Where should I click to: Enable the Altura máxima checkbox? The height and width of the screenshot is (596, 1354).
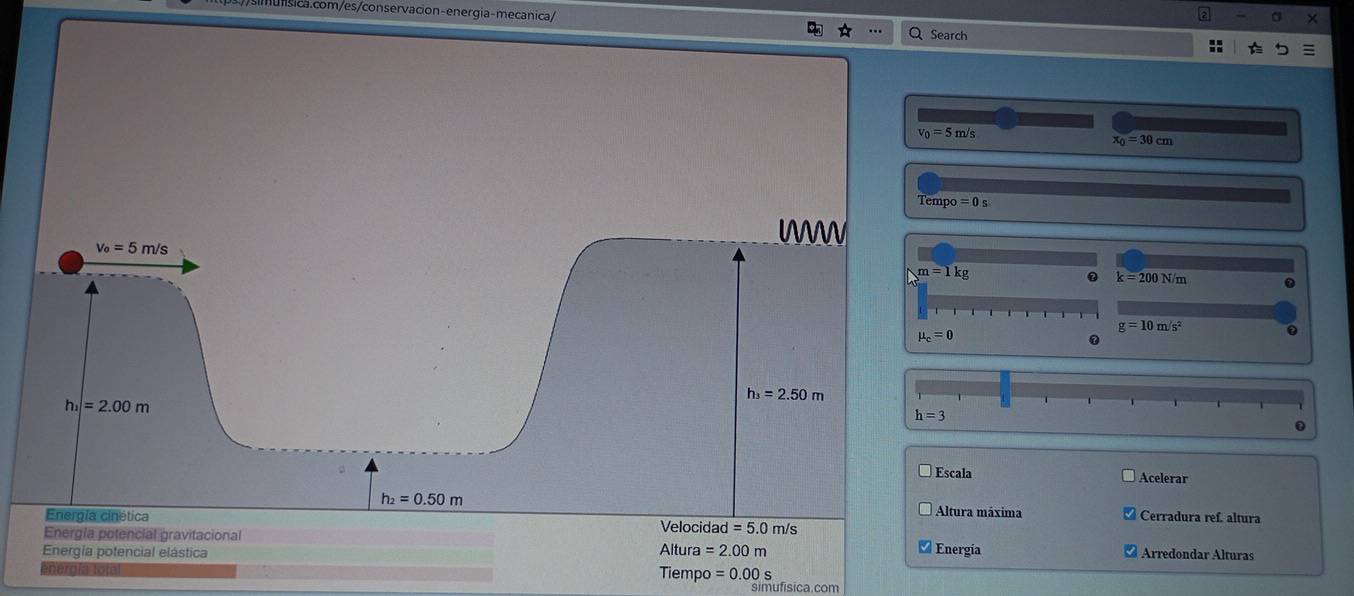tap(925, 508)
